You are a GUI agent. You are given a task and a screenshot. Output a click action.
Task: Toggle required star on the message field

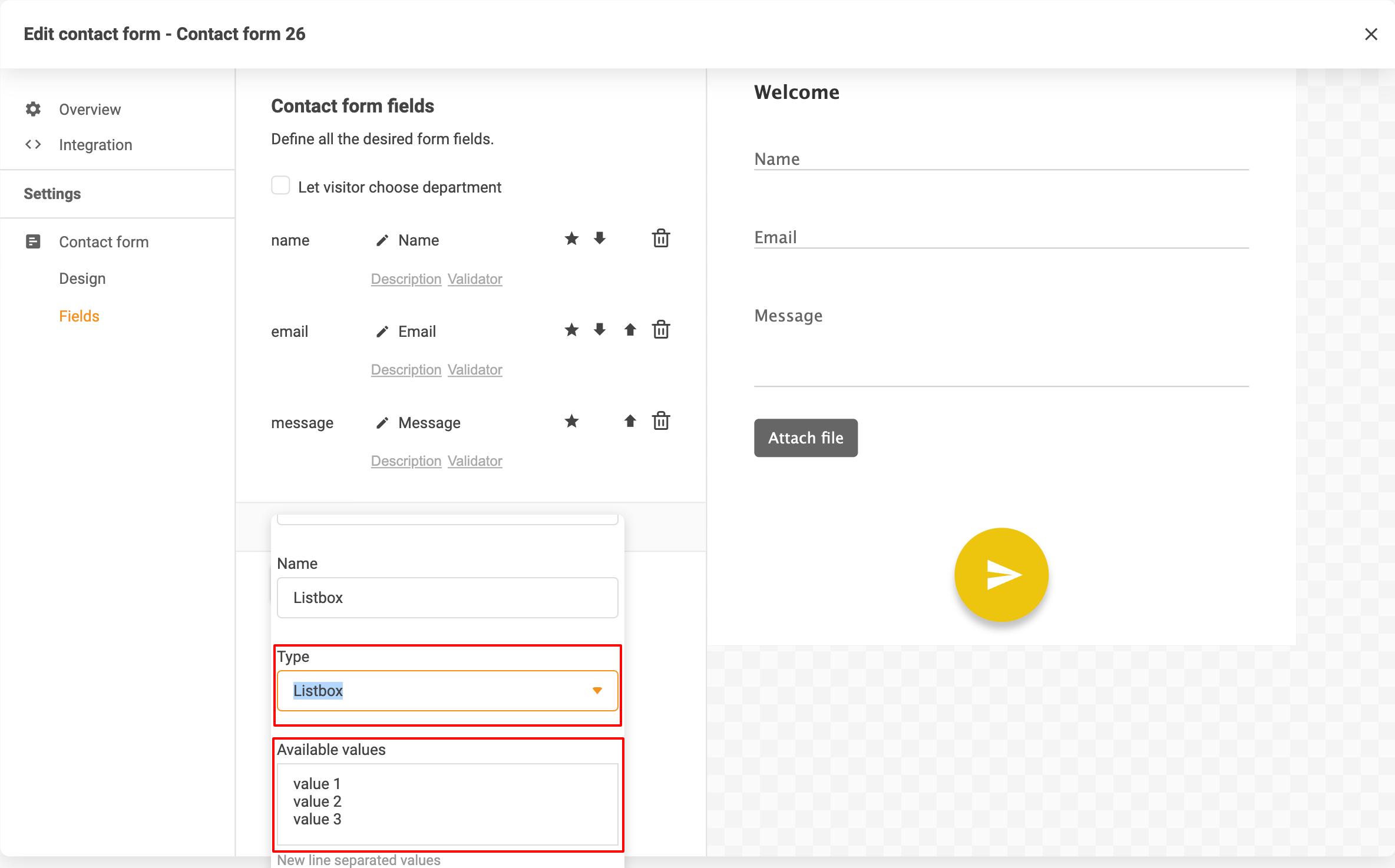(x=571, y=421)
